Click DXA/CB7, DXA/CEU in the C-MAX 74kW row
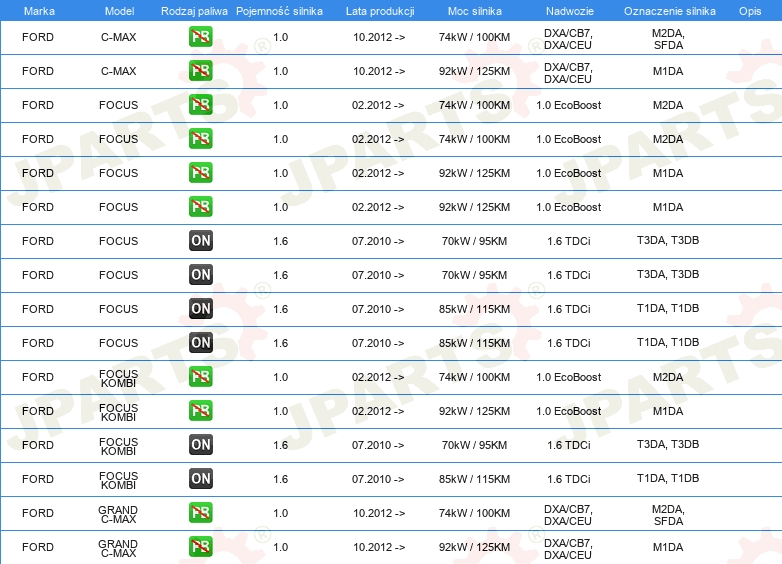782x564 pixels. click(x=568, y=39)
